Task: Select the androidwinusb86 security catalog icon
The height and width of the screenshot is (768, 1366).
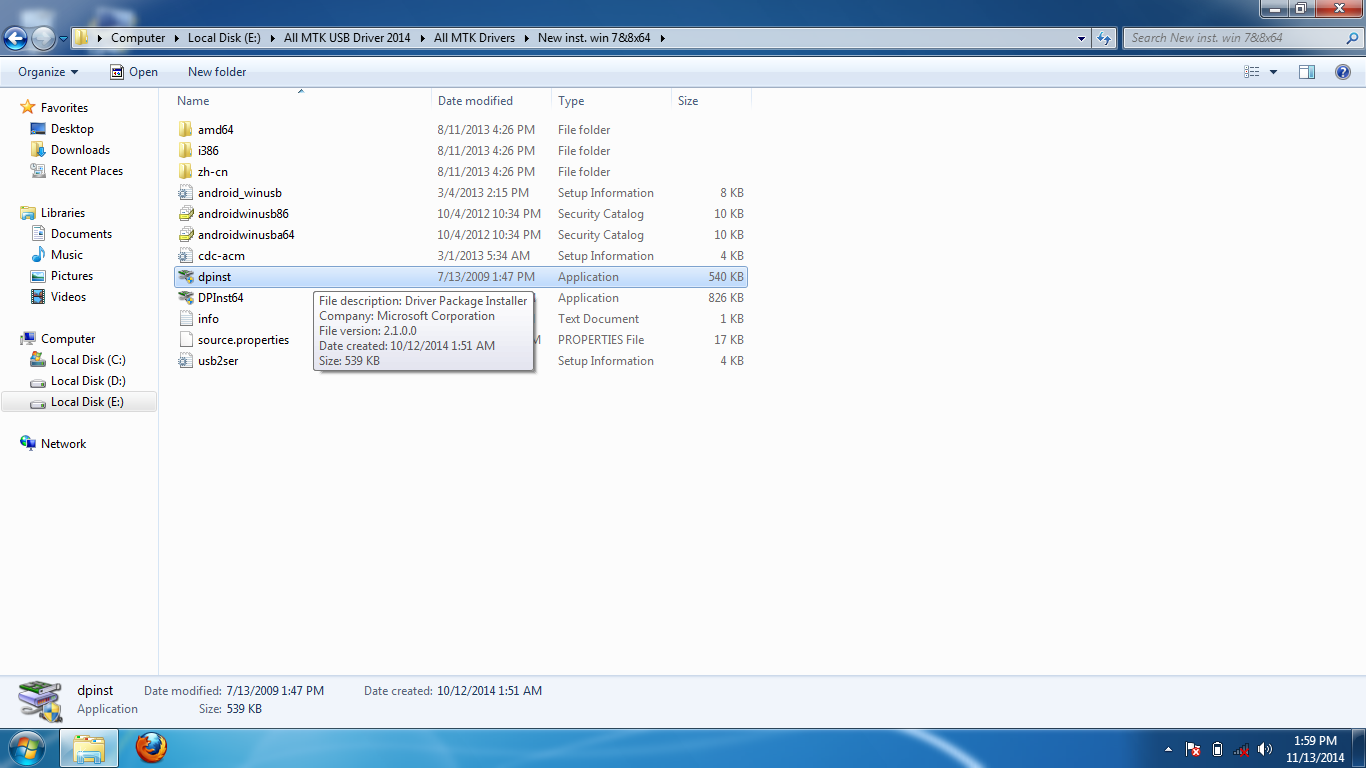Action: tap(185, 214)
